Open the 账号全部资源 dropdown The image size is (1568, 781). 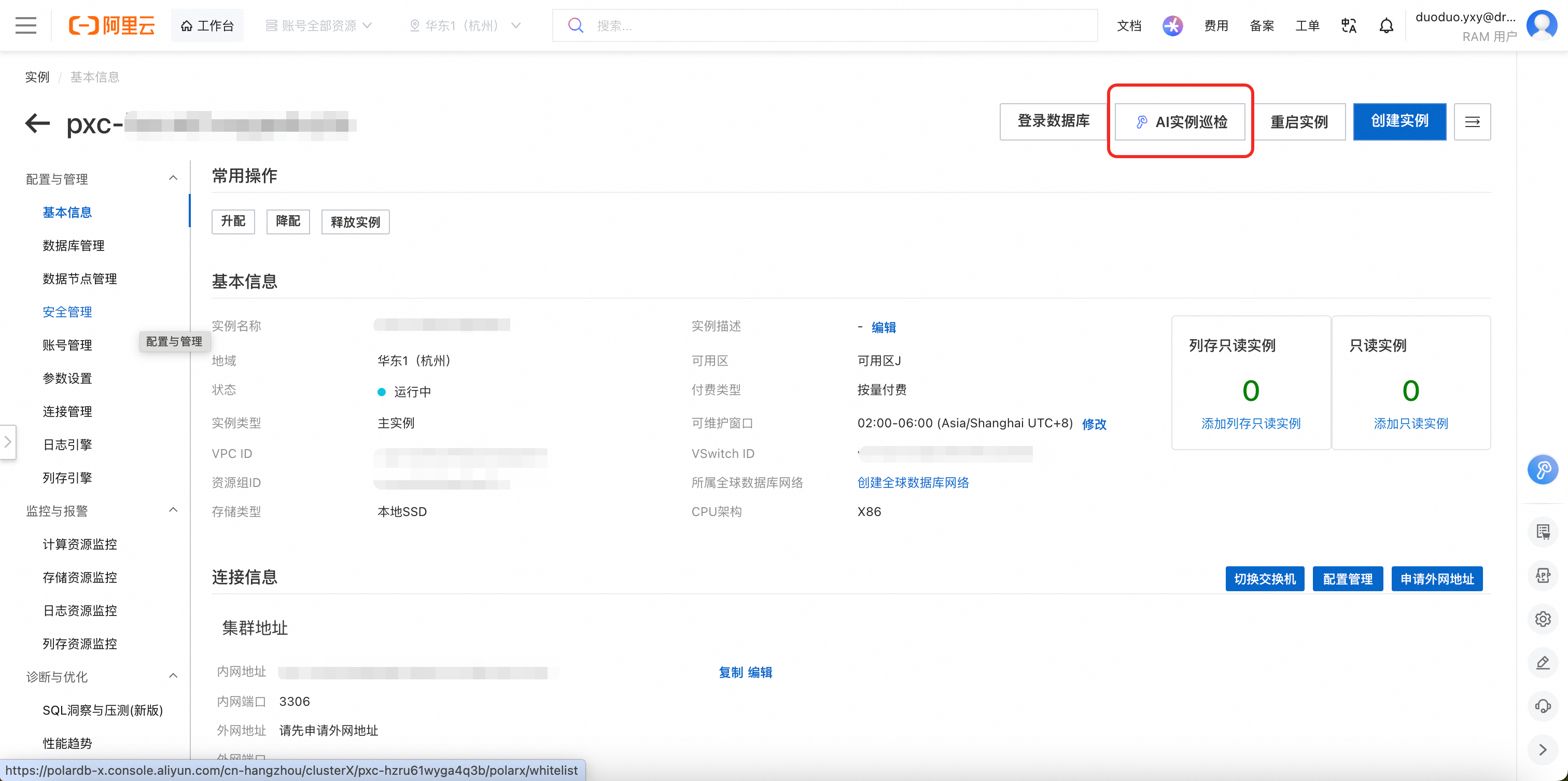[x=319, y=25]
